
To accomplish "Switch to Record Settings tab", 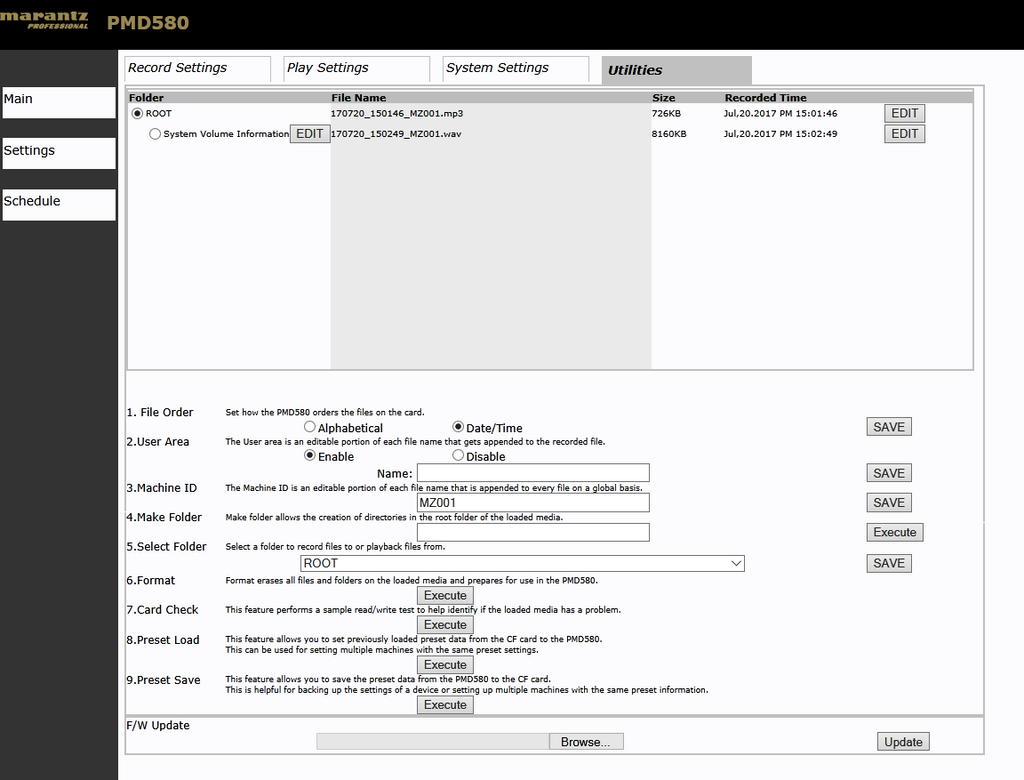I will point(197,69).
